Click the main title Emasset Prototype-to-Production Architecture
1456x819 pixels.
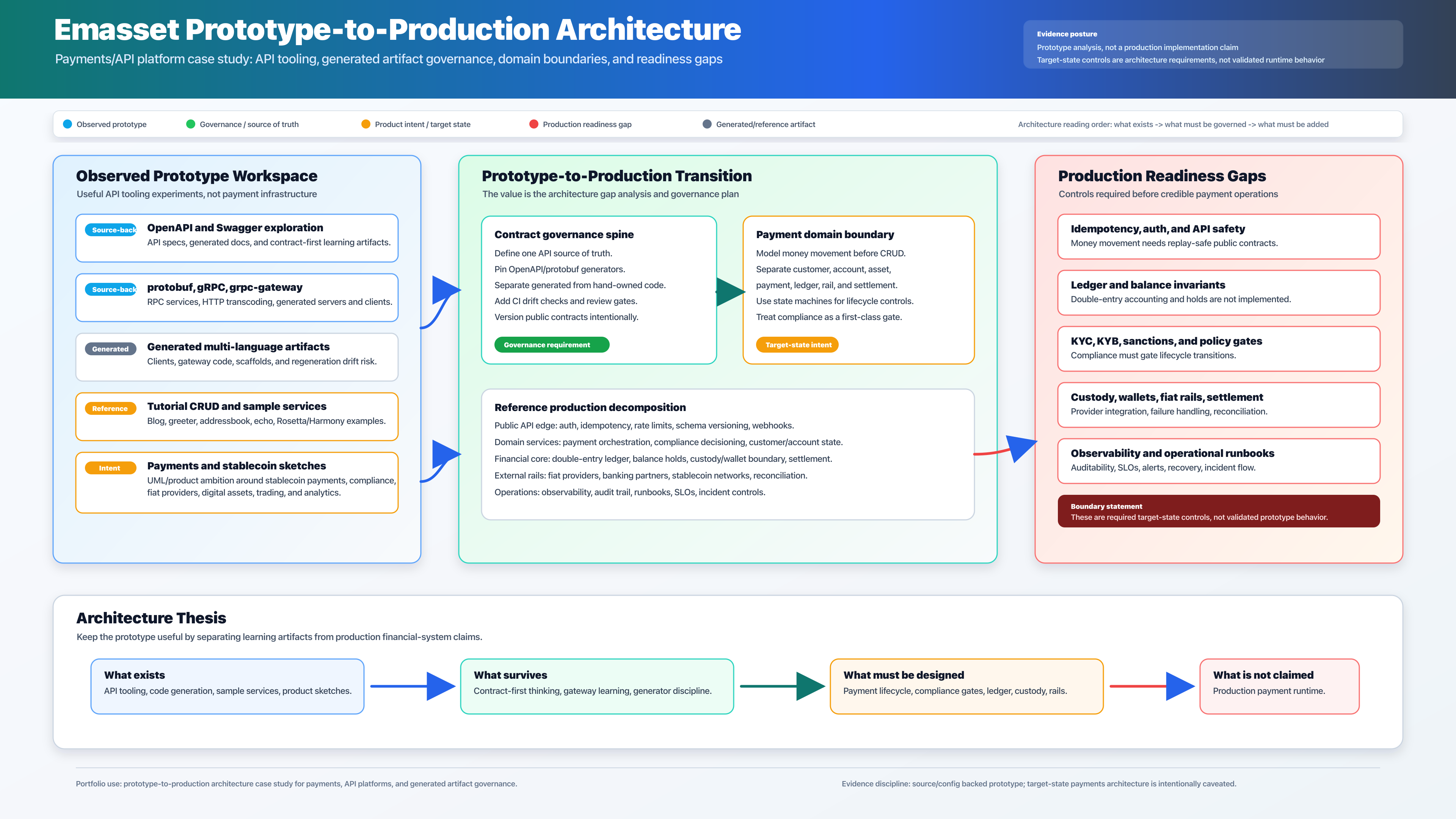point(397,30)
